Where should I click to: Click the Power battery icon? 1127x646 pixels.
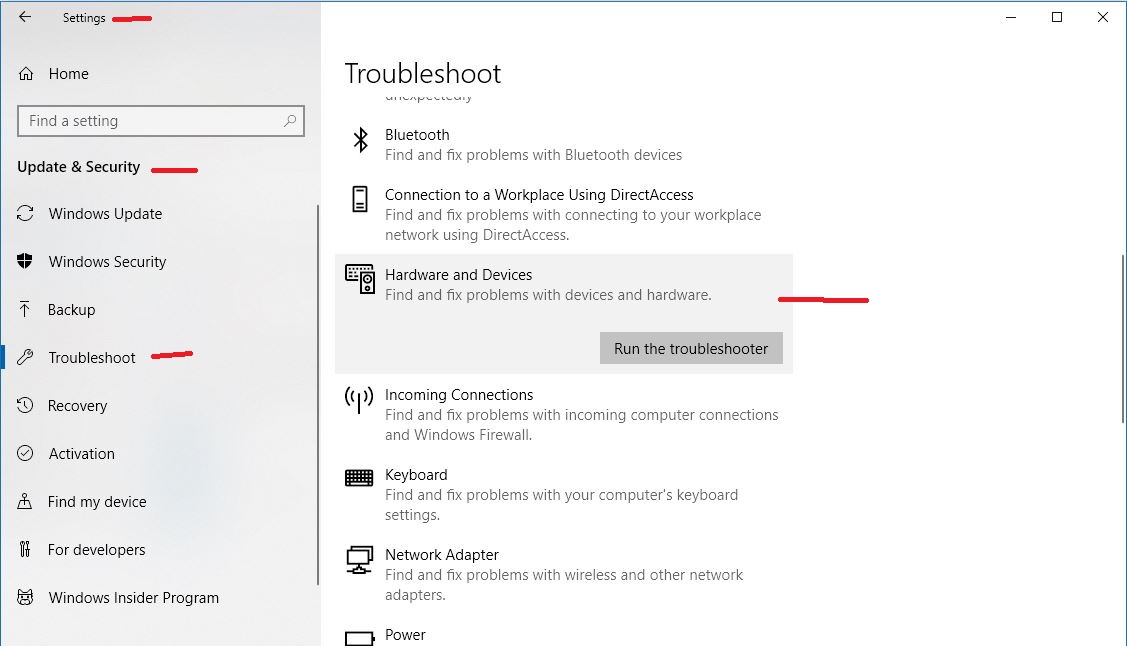tap(360, 638)
